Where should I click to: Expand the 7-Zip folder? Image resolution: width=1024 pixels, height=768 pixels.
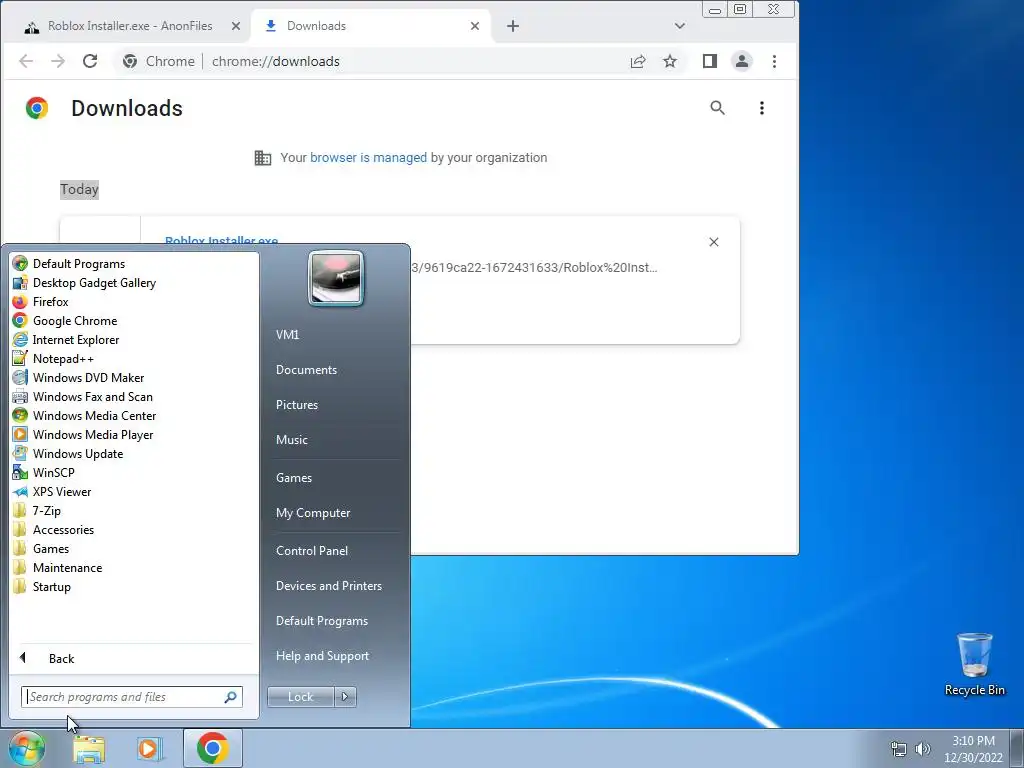point(47,511)
